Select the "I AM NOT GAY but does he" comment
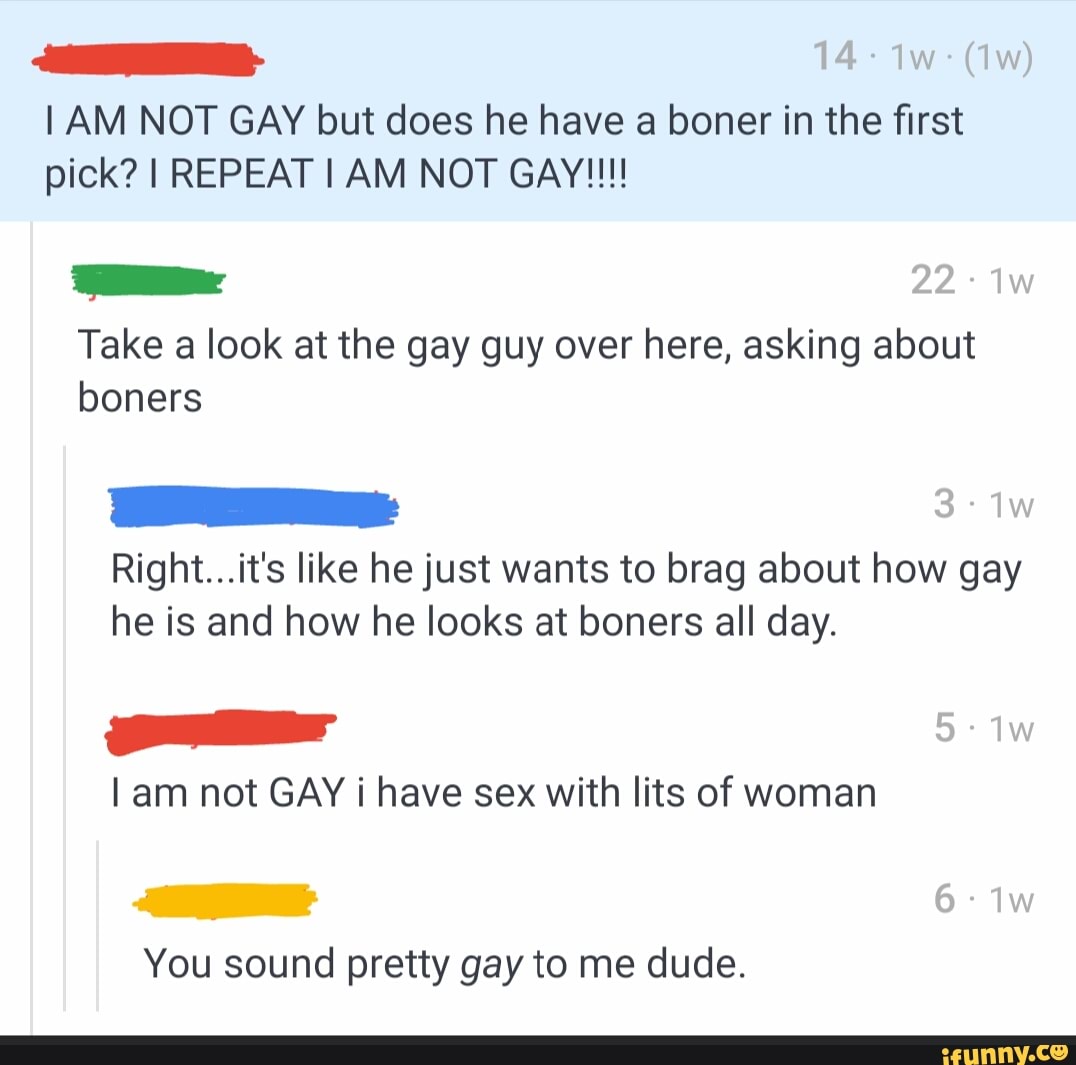The height and width of the screenshot is (1065, 1076). pos(538,110)
